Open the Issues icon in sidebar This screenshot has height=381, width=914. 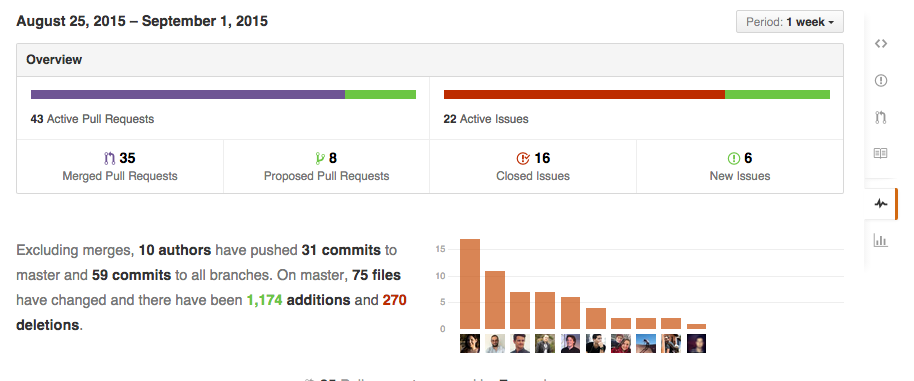881,80
